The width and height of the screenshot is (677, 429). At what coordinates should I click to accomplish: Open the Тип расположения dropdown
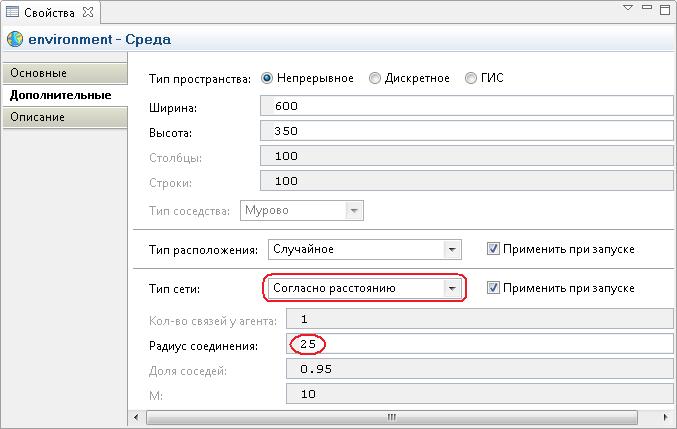click(x=452, y=249)
